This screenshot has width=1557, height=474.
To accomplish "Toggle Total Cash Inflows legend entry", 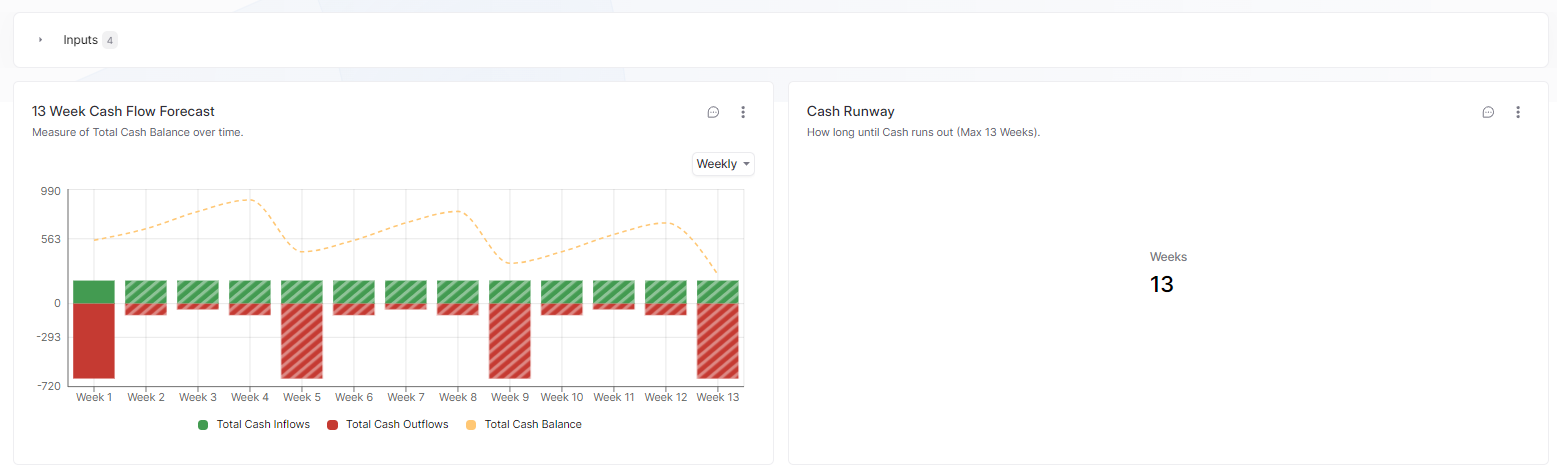I will 254,424.
